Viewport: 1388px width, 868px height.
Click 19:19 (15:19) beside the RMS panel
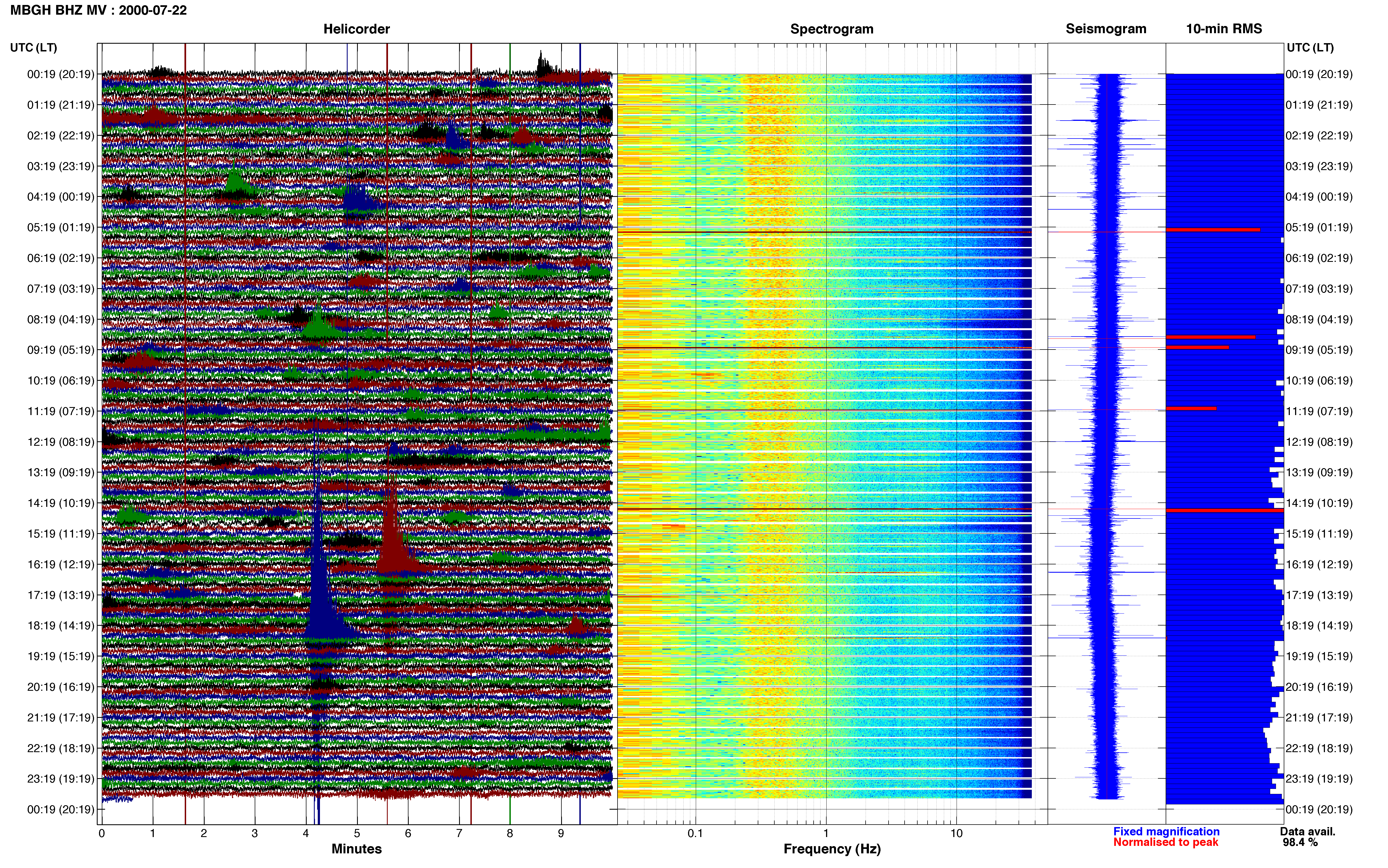pos(1319,656)
